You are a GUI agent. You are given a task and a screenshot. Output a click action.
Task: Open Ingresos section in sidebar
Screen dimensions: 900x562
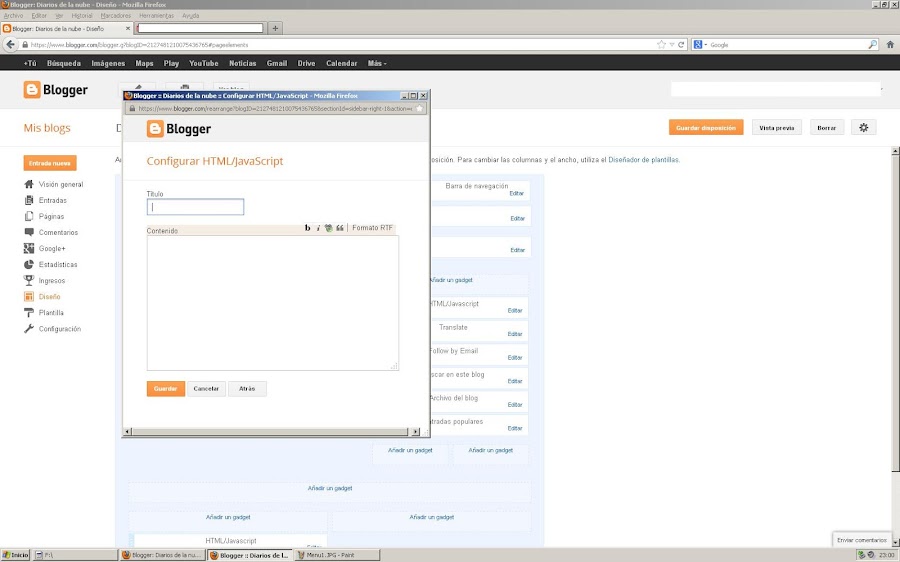tap(52, 281)
